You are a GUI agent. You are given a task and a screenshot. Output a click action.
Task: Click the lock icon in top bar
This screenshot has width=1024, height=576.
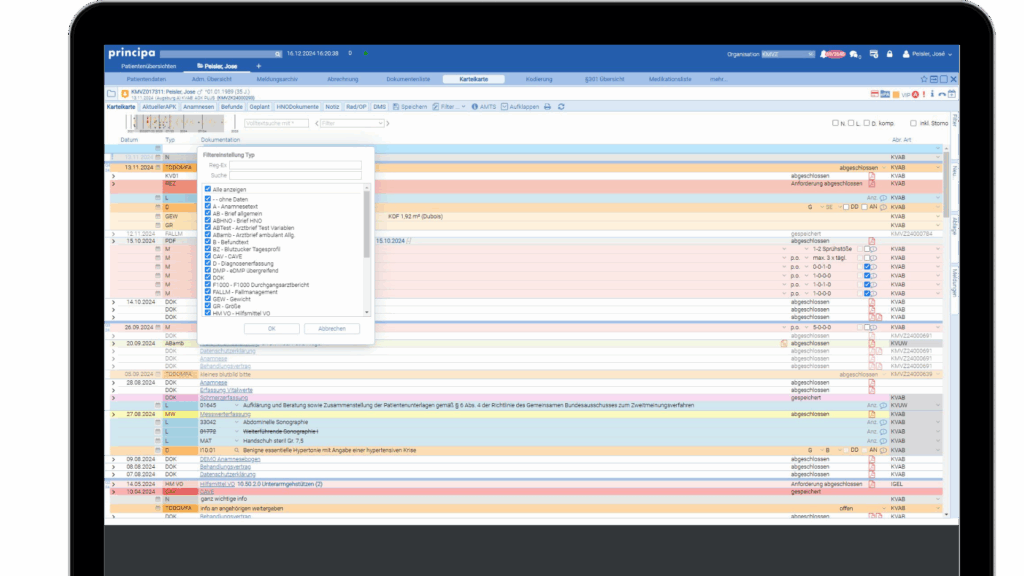point(888,53)
